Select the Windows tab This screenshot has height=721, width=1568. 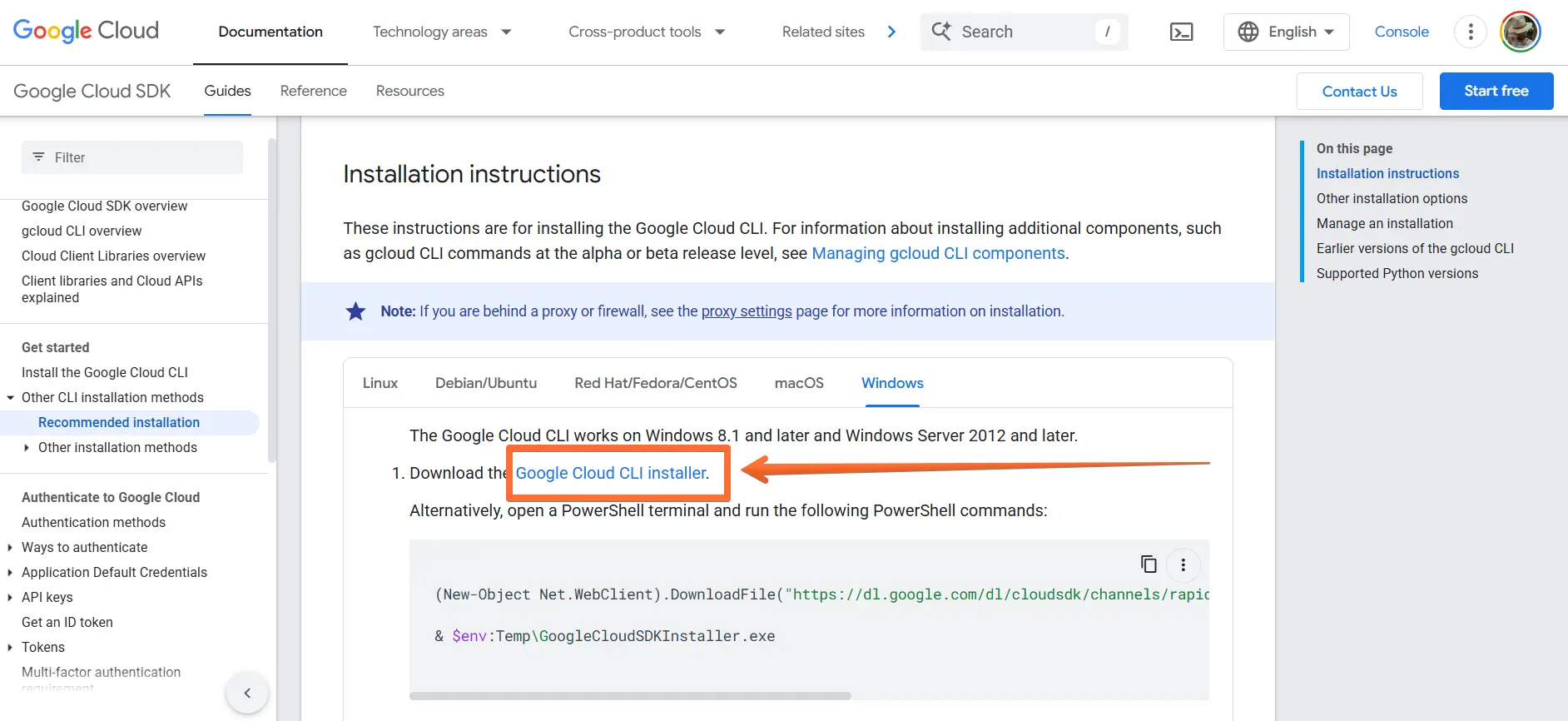point(892,383)
